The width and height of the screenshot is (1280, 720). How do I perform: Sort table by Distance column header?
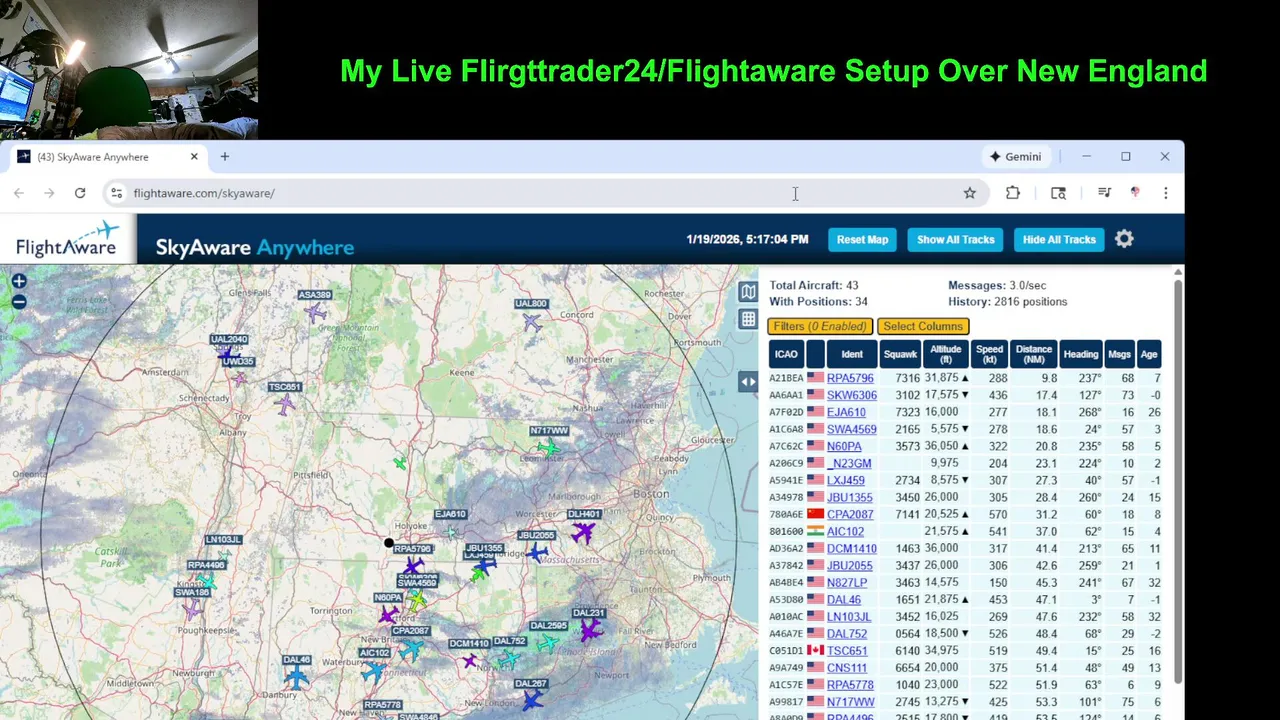(x=1034, y=354)
